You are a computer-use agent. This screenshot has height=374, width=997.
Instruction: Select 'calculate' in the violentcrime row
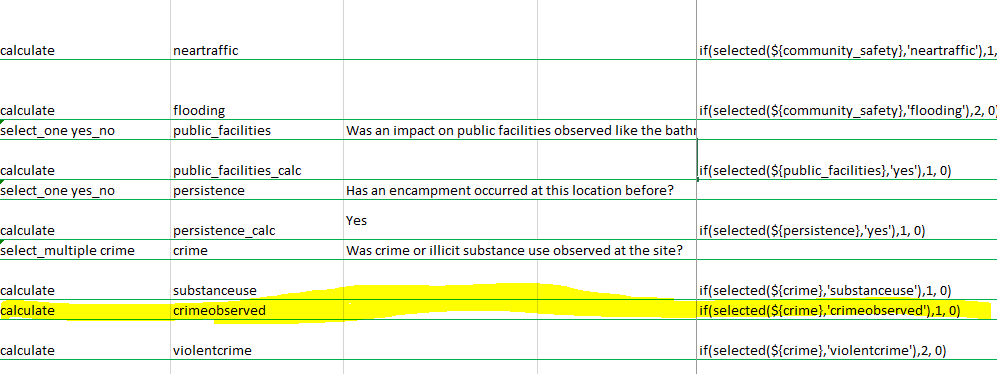point(27,350)
